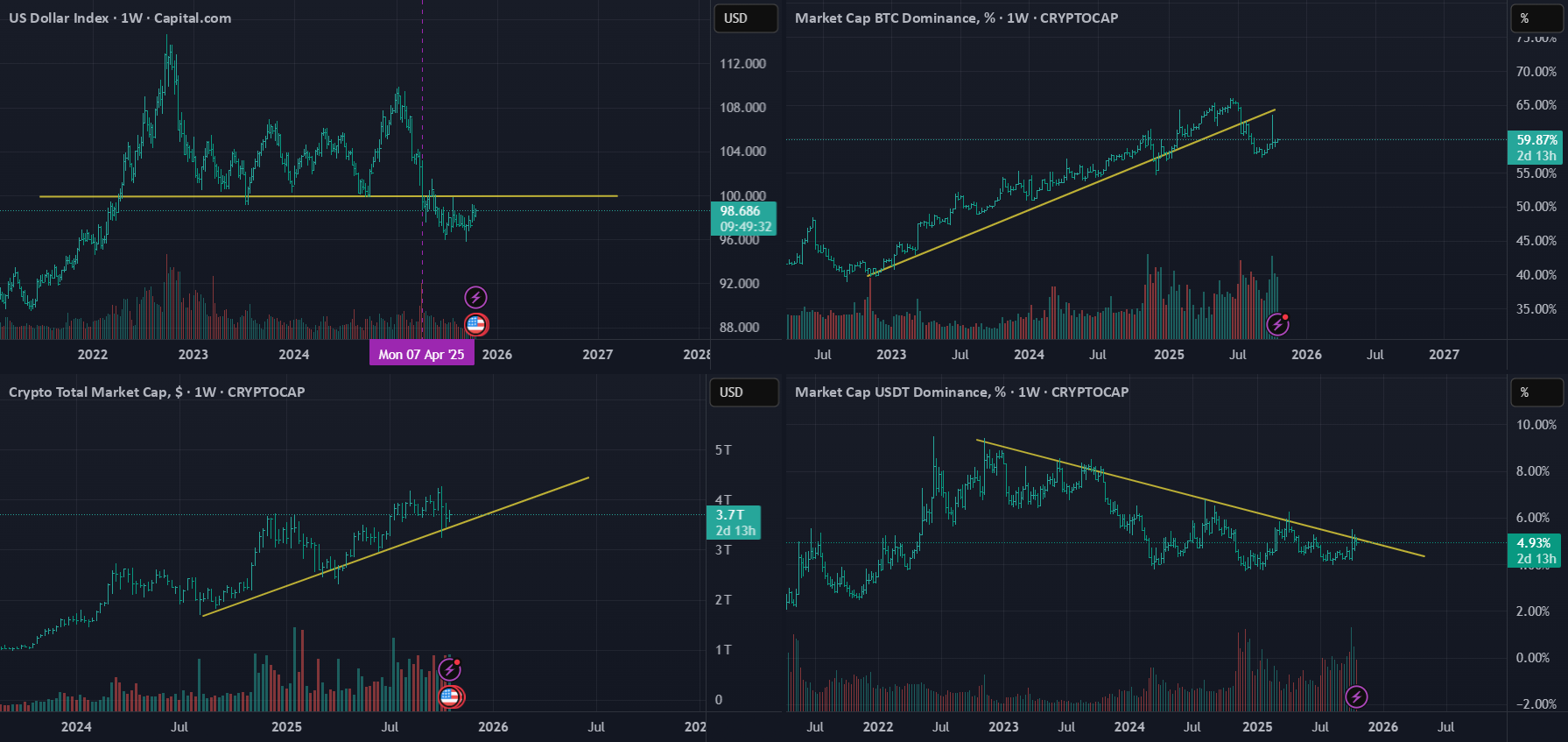
Task: Click lightning event icon on USDT Dominance chart
Action: click(x=1356, y=697)
